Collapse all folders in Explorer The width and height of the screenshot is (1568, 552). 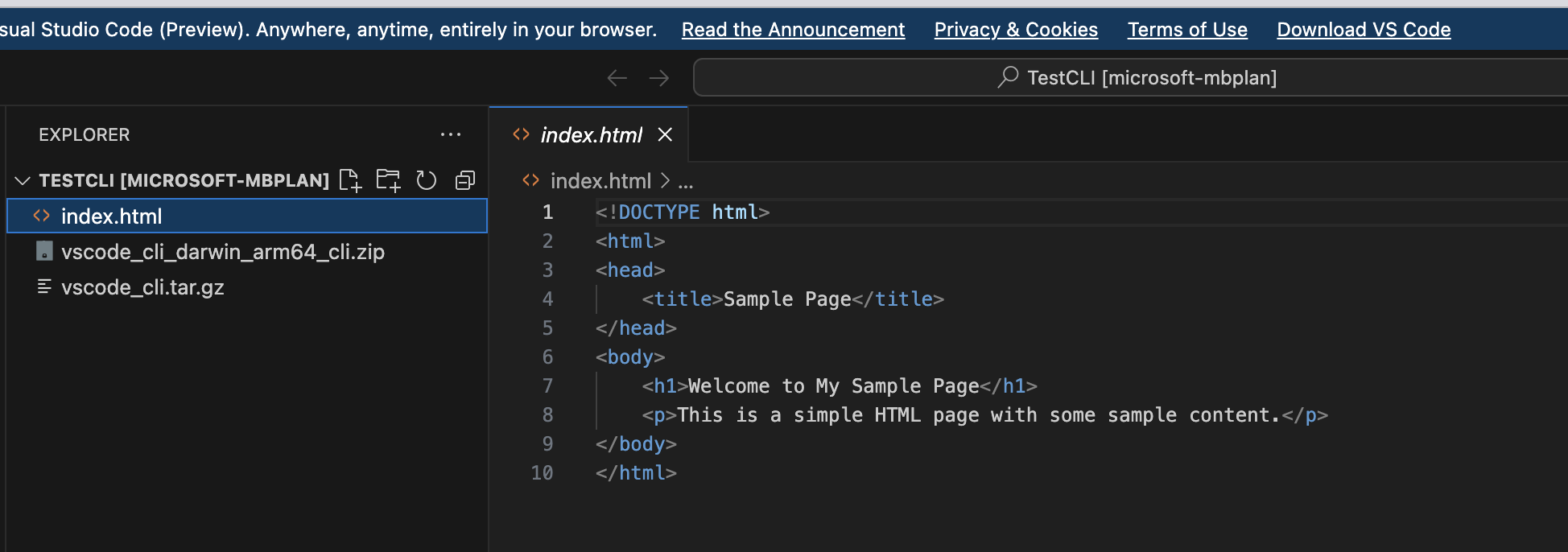pos(465,180)
